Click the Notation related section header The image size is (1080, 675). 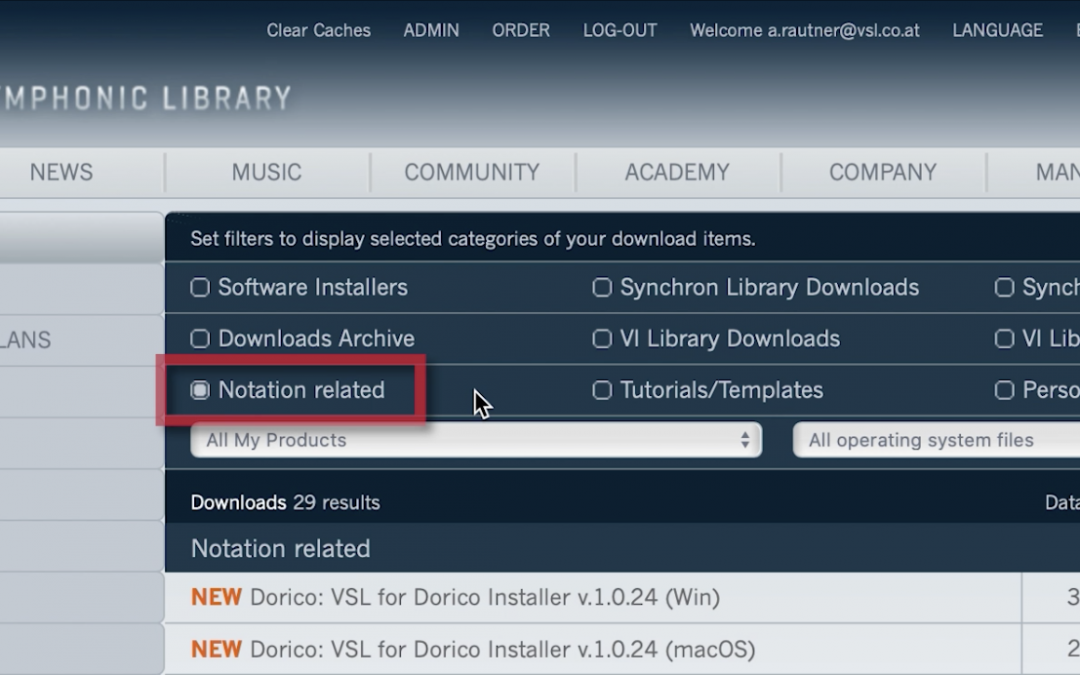(280, 548)
